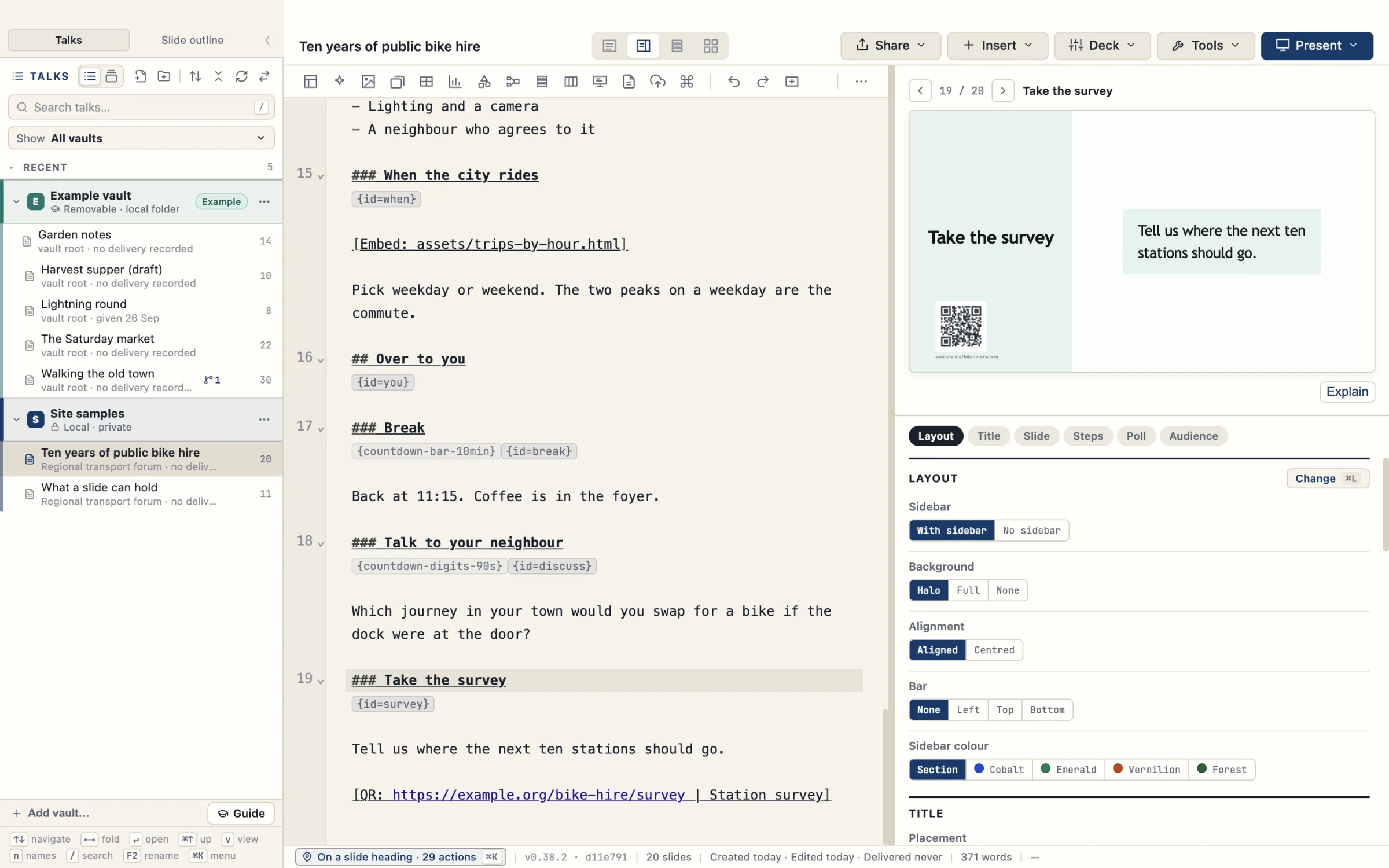
Task: Click the cloud upload icon in toolbar
Action: coord(657,82)
